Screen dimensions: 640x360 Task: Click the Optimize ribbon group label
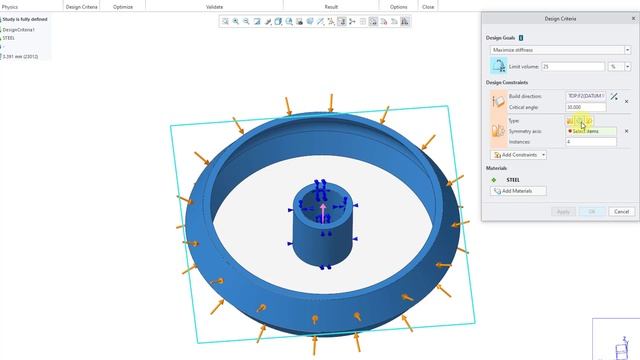[123, 7]
